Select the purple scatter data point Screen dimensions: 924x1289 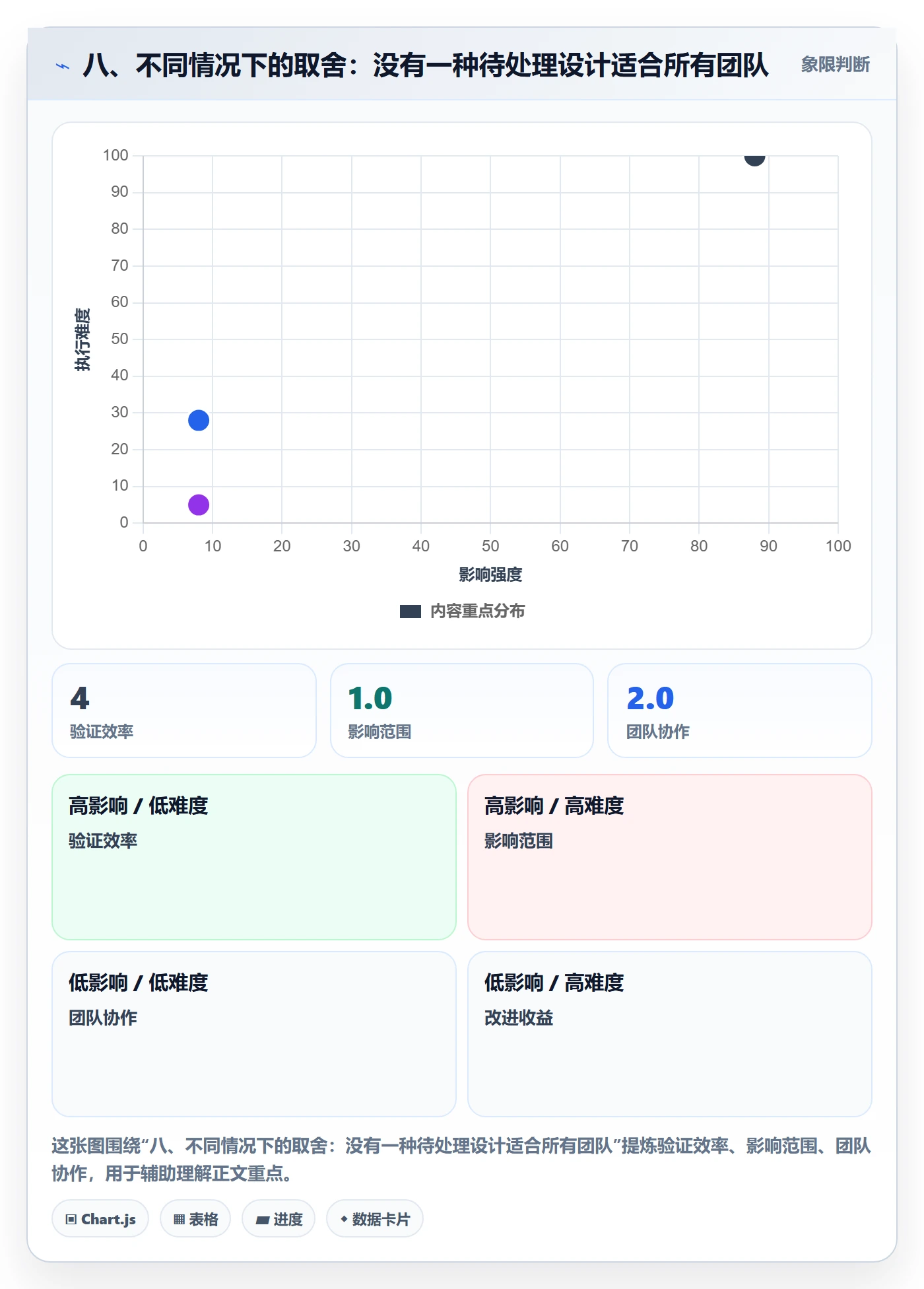(x=199, y=505)
